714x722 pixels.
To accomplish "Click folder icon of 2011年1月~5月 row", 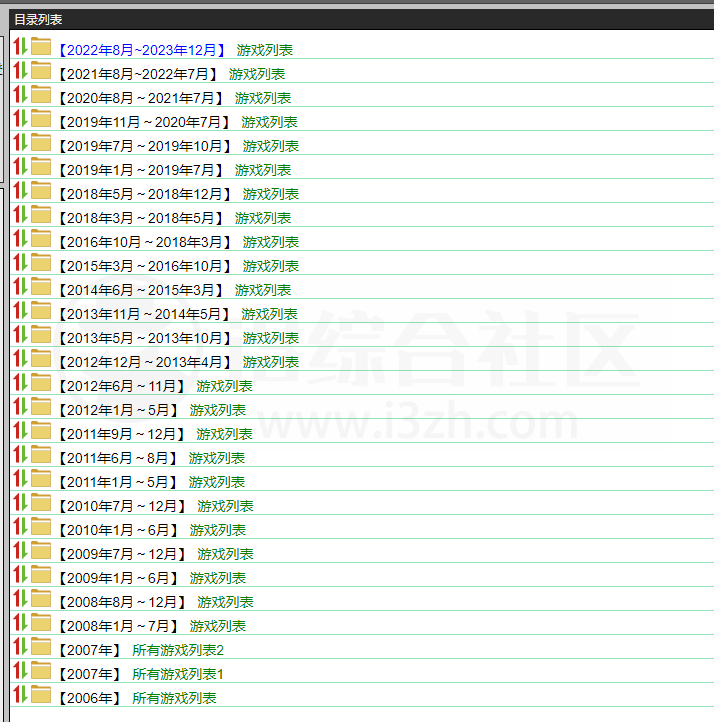I will point(41,478).
